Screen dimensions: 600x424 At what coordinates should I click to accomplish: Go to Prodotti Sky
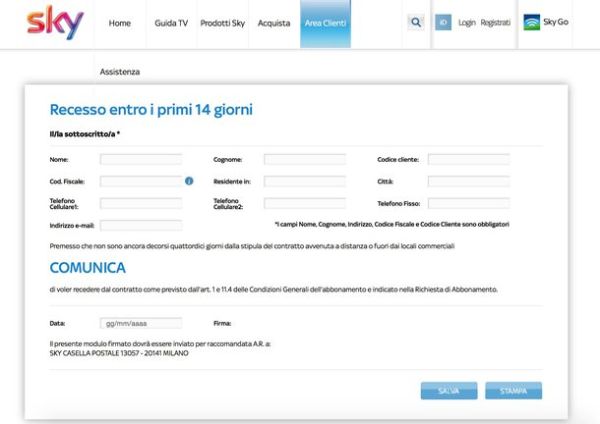[223, 22]
